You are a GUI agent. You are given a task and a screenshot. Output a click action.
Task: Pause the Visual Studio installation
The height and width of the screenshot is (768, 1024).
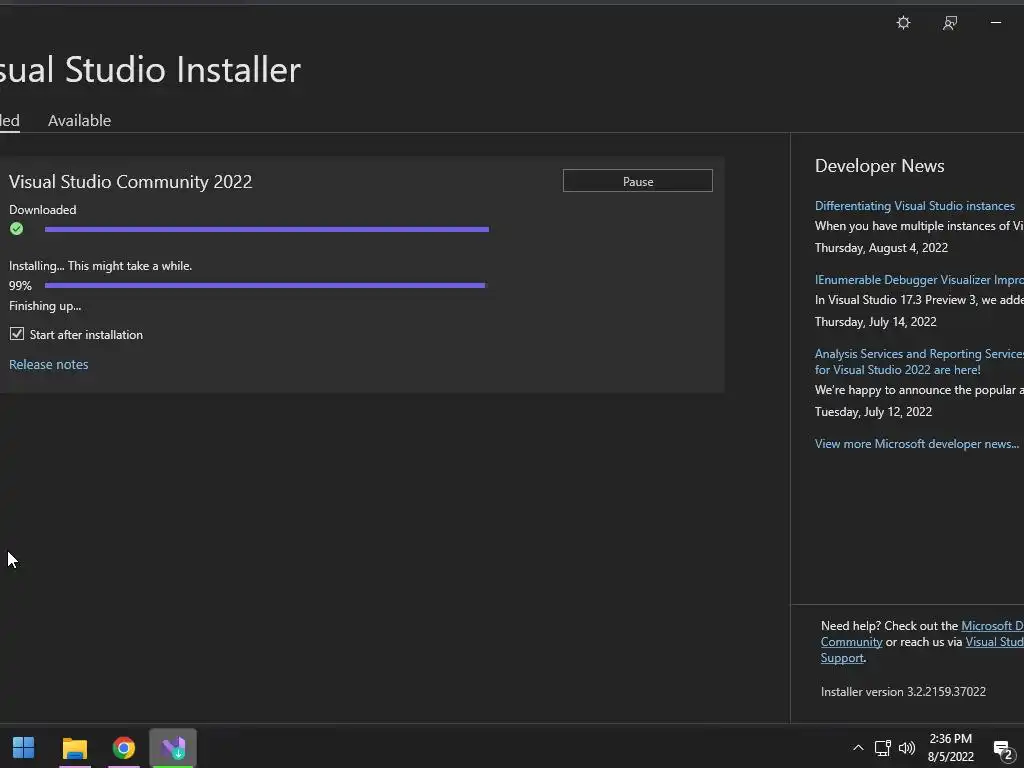pyautogui.click(x=637, y=181)
